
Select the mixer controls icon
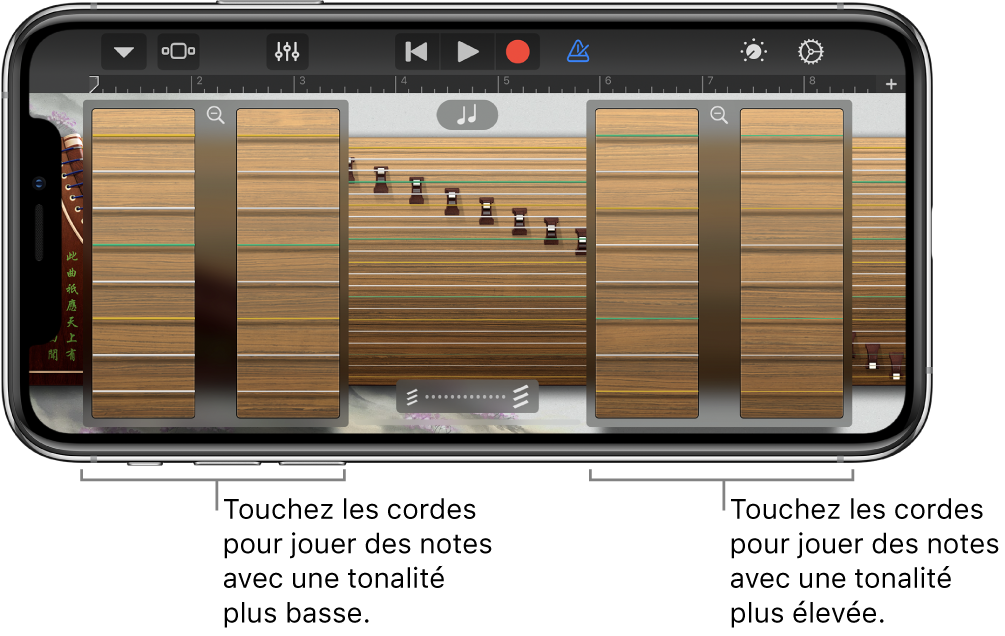[288, 51]
